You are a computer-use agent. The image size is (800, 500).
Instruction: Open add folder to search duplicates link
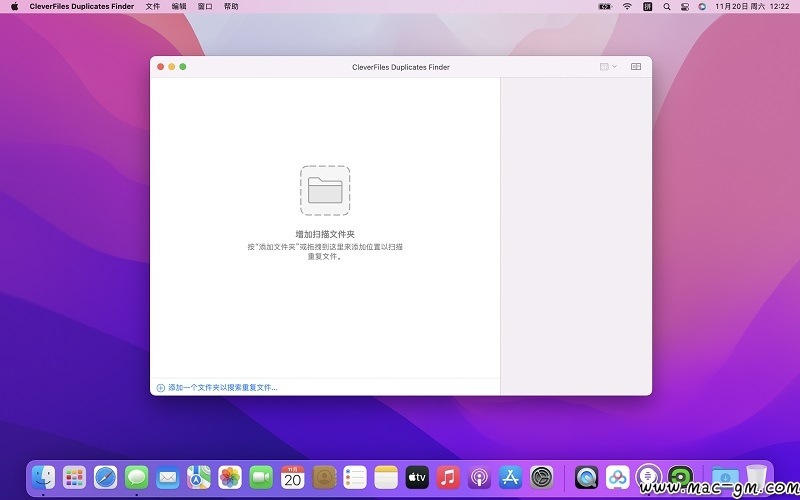[x=222, y=388]
